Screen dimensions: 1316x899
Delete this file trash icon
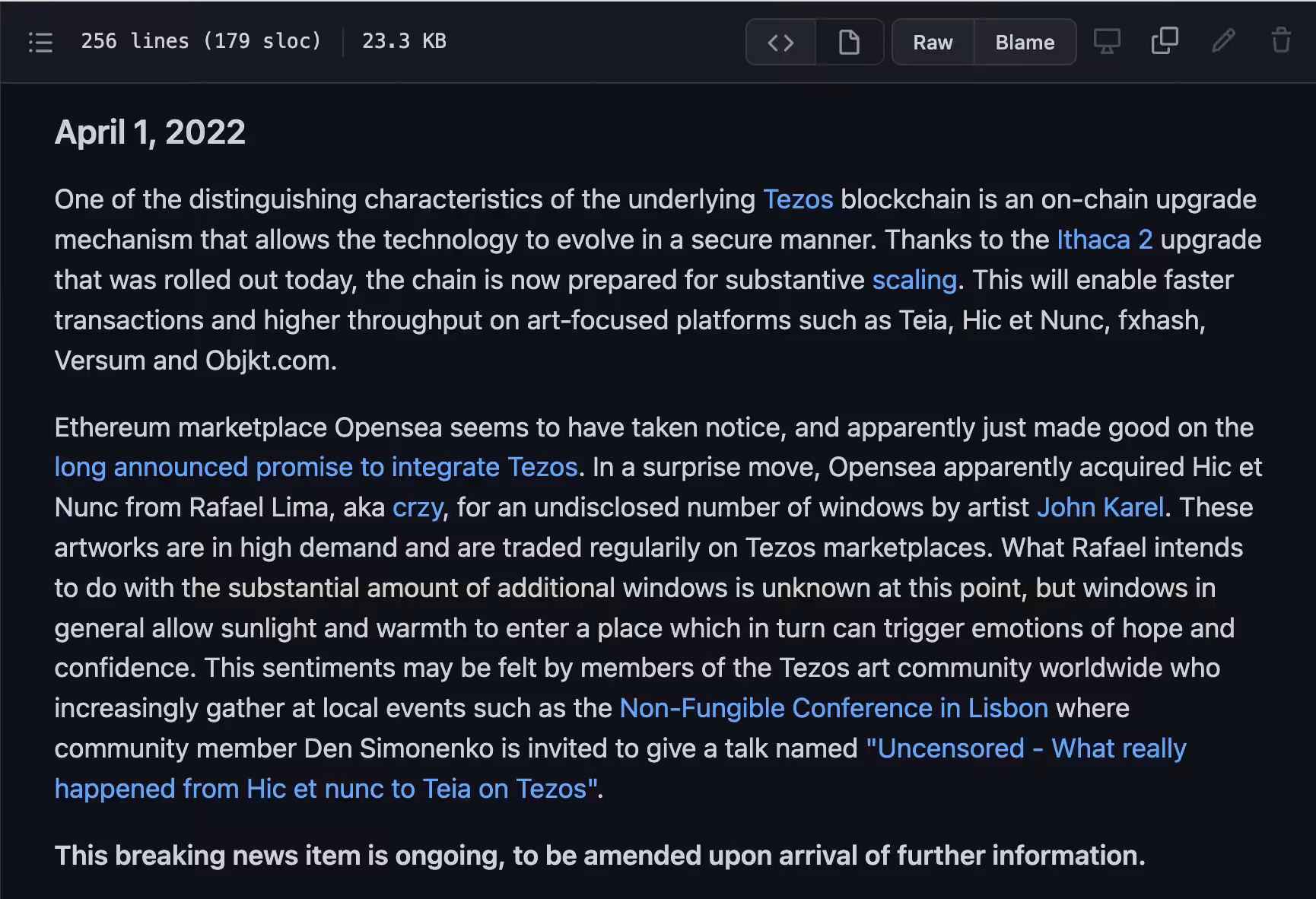pos(1281,41)
